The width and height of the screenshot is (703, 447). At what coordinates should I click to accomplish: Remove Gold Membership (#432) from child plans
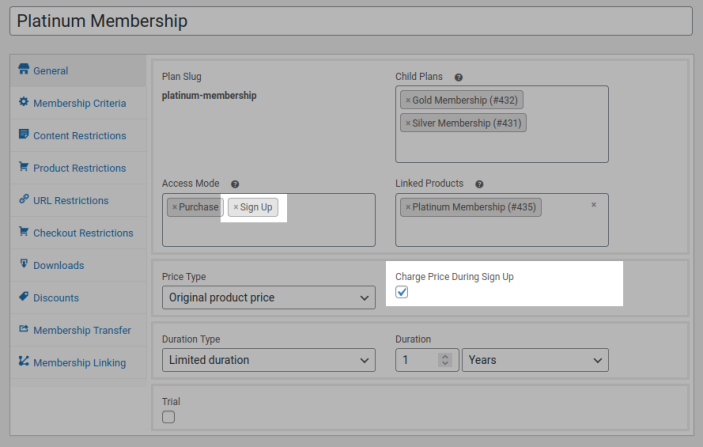coord(408,101)
